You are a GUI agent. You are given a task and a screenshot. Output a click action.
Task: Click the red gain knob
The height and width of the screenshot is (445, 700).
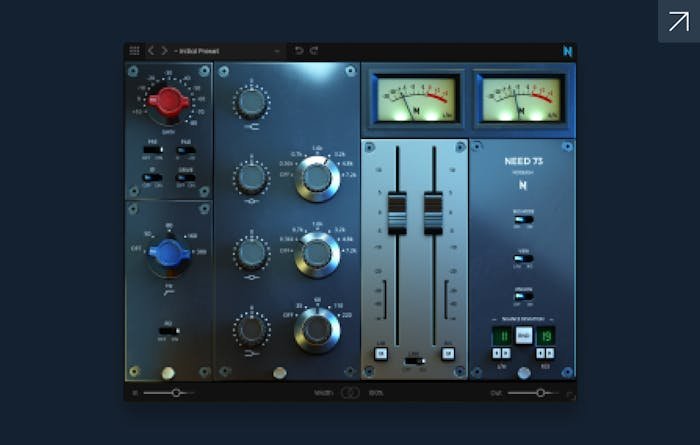(x=167, y=100)
